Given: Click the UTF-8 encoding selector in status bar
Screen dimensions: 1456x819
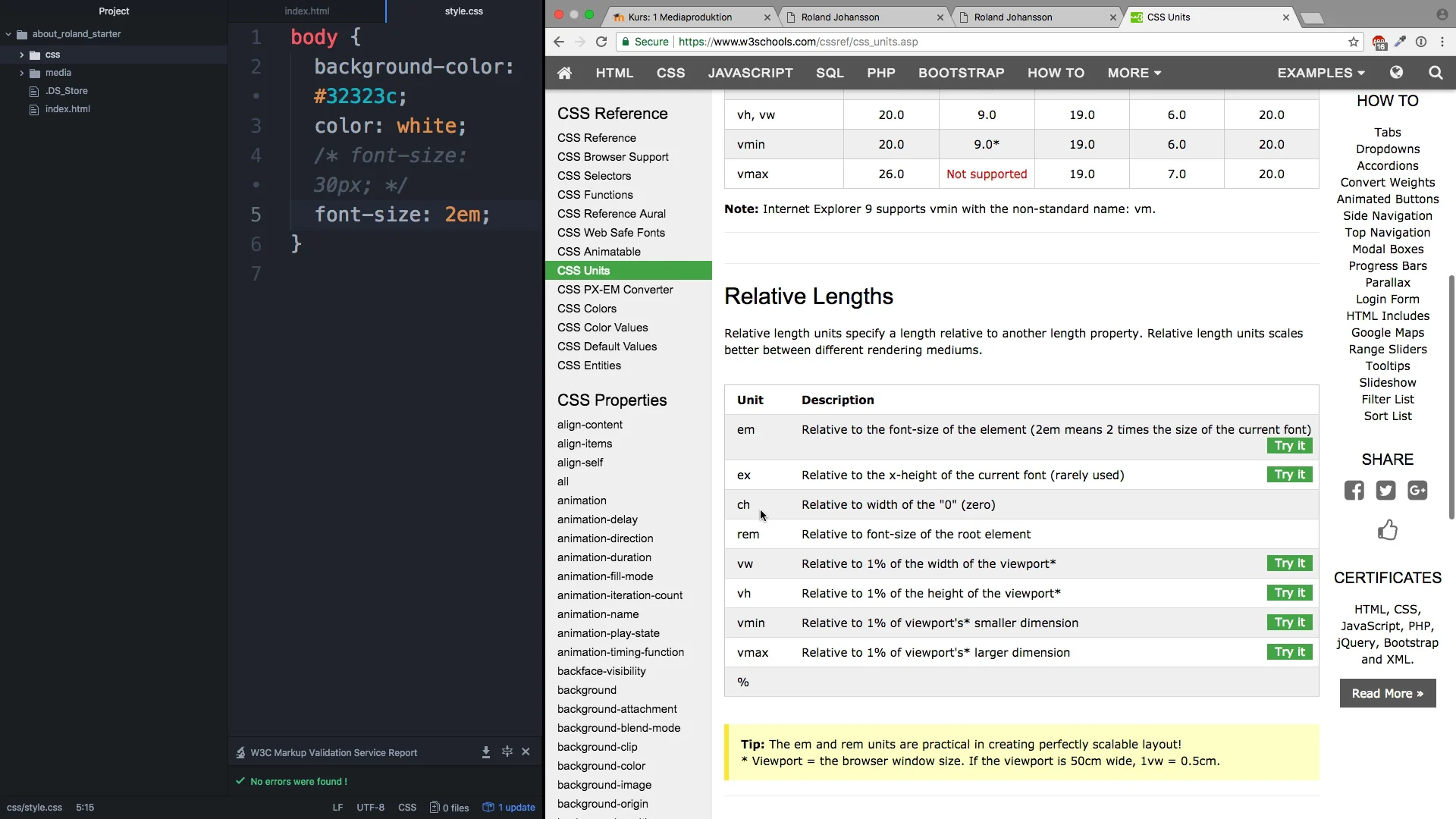Looking at the screenshot, I should point(371,807).
